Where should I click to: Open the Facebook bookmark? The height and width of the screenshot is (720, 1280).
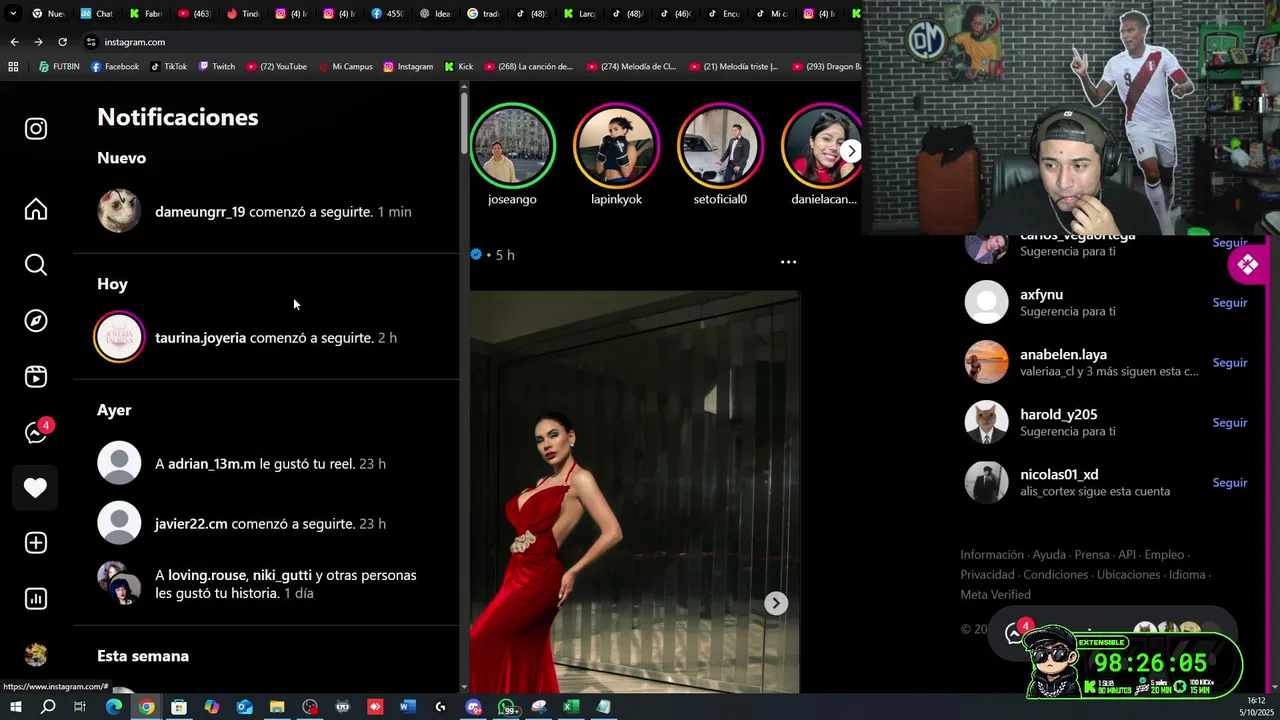pyautogui.click(x=115, y=67)
